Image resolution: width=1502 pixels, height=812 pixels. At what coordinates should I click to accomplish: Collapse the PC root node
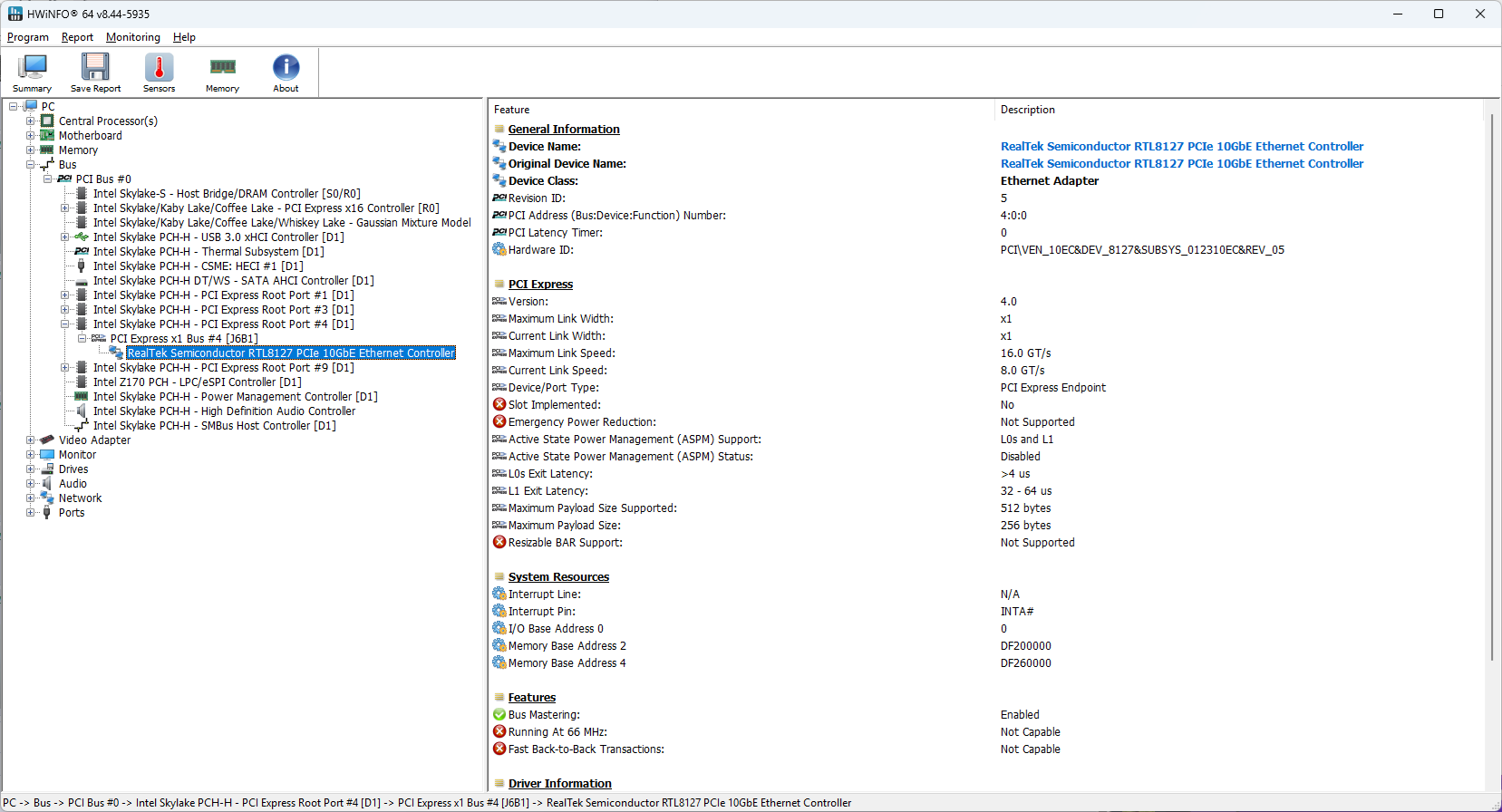click(x=14, y=106)
